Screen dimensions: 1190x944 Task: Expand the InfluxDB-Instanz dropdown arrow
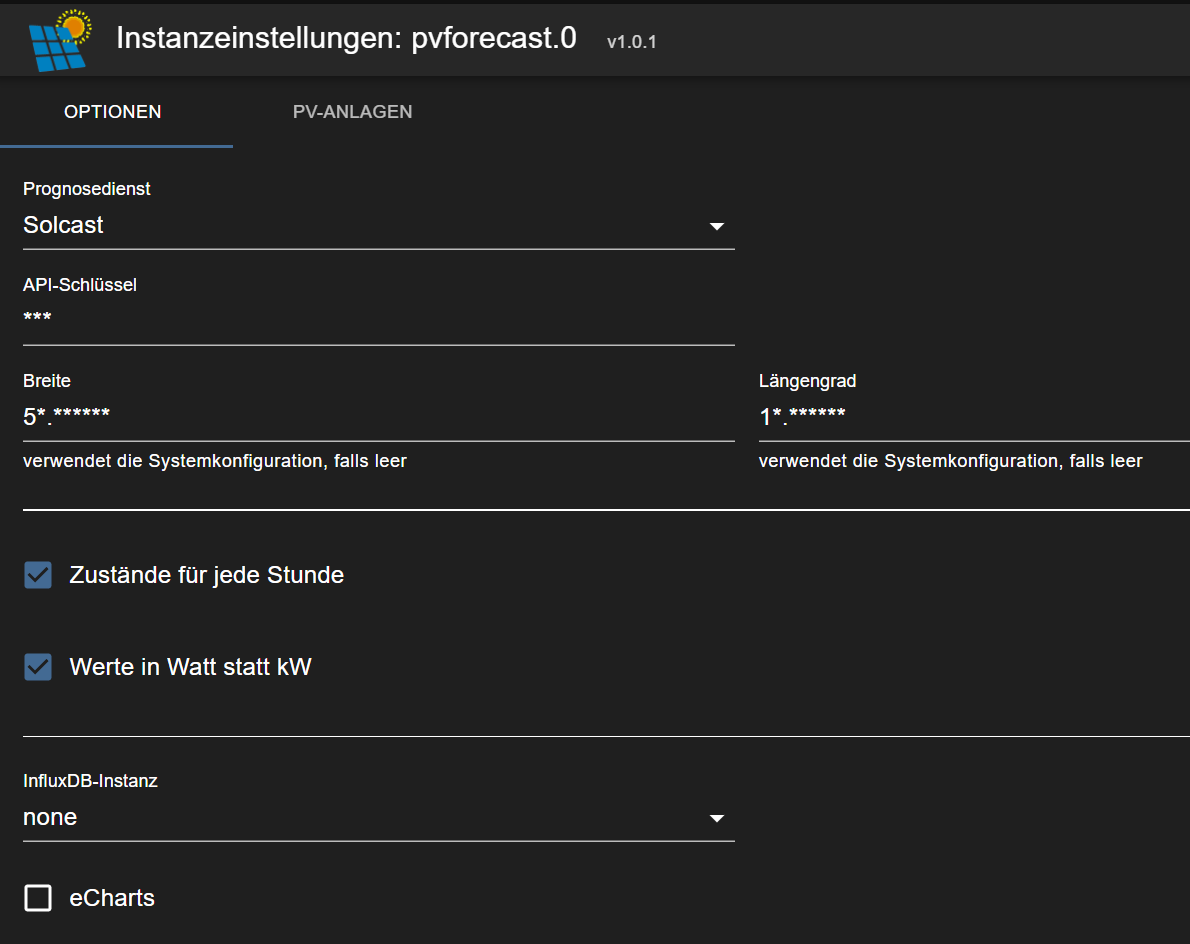click(x=716, y=818)
